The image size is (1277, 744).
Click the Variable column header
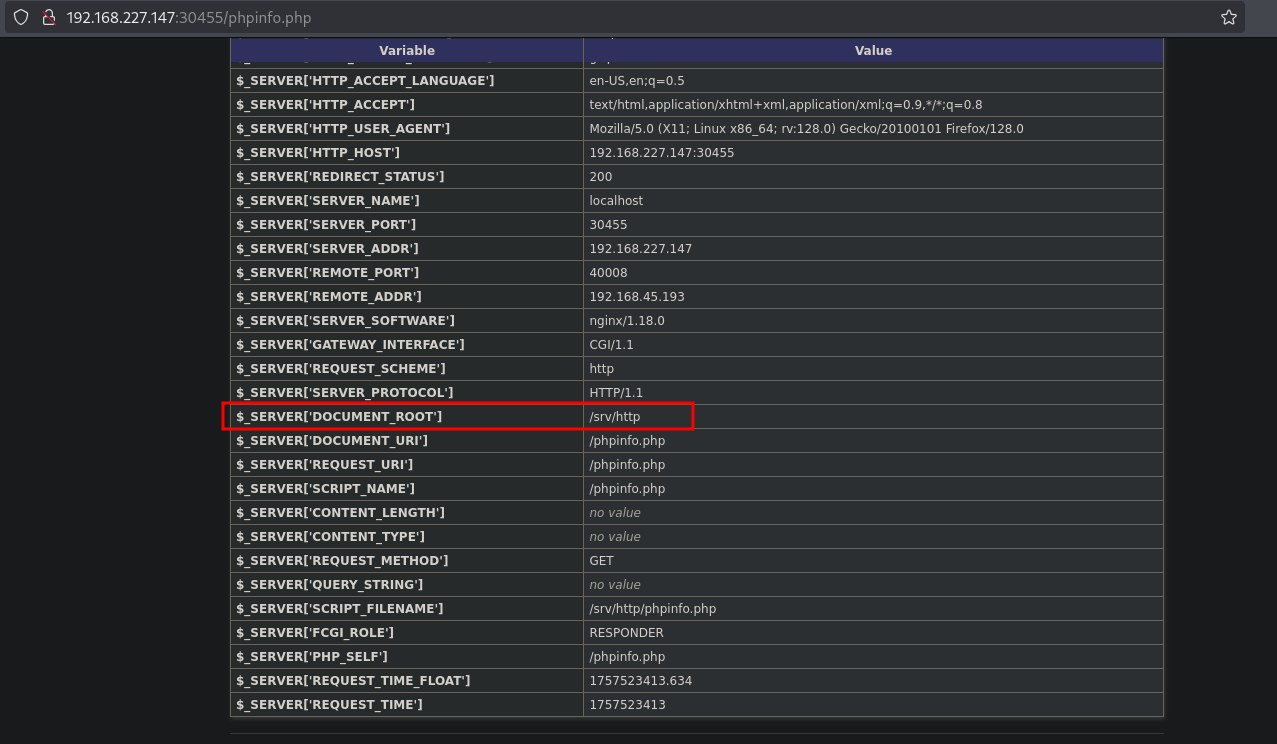[x=406, y=50]
